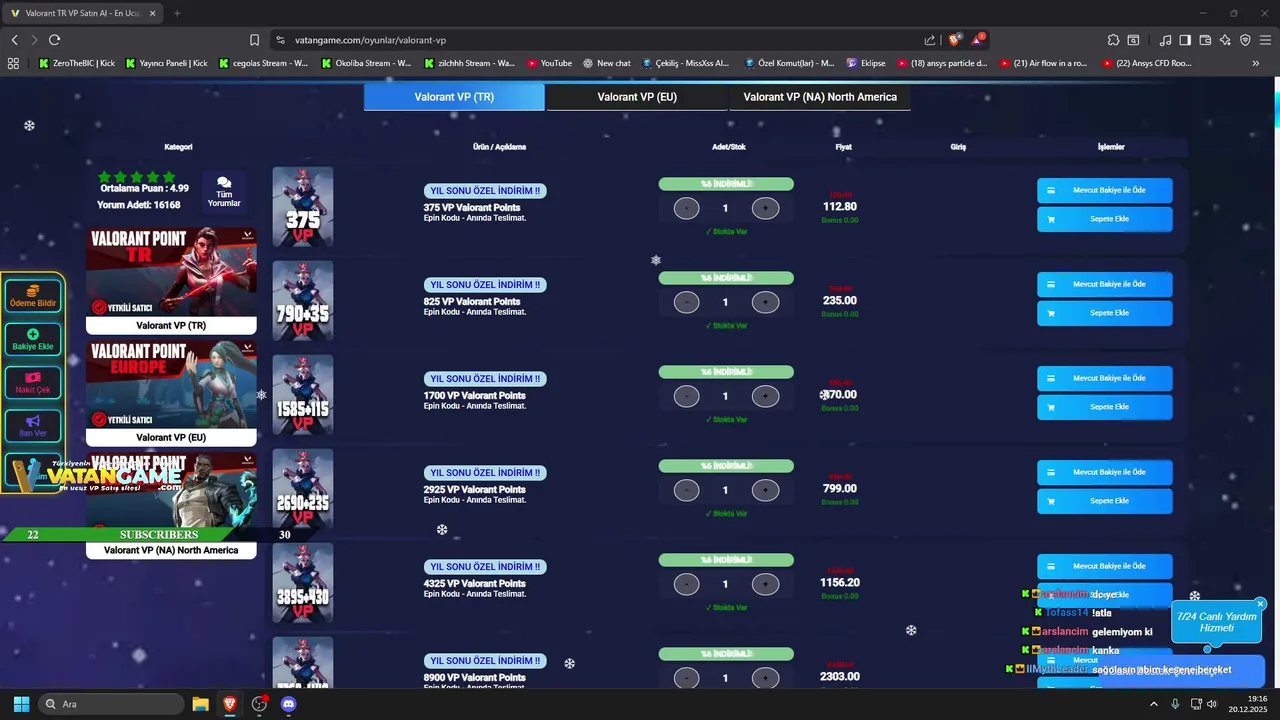This screenshot has width=1280, height=720.
Task: Open 7/24 Canlı Yardım Hizmeti chat bubble
Action: (x=1216, y=622)
